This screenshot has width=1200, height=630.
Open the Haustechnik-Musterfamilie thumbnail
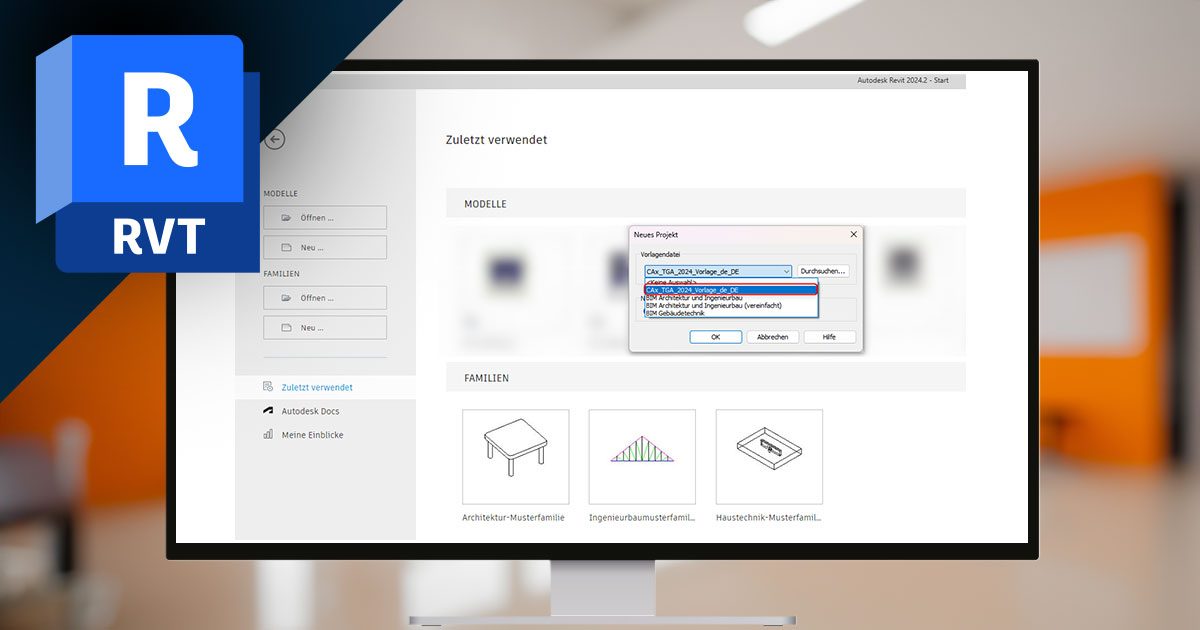tap(769, 456)
